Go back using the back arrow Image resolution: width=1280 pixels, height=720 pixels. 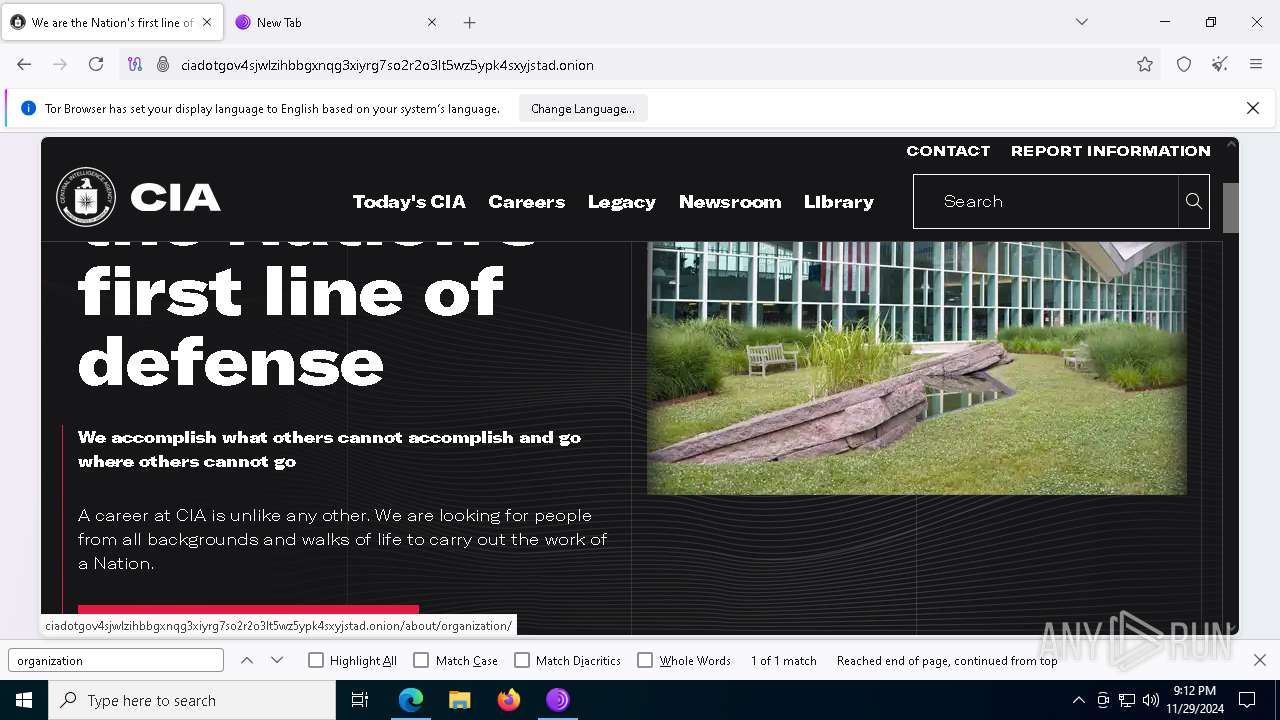pyautogui.click(x=24, y=64)
